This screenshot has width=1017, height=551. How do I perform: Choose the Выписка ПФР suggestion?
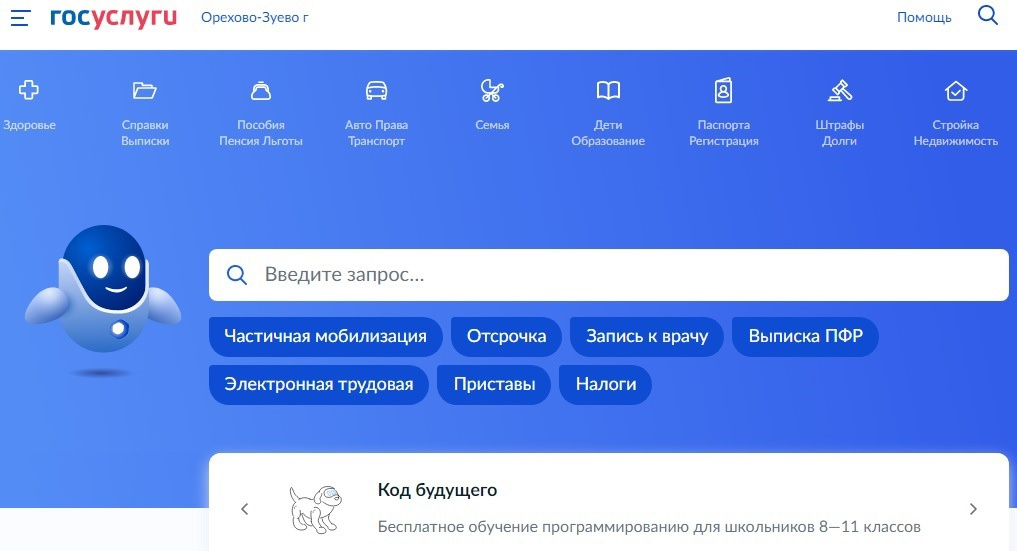(805, 336)
